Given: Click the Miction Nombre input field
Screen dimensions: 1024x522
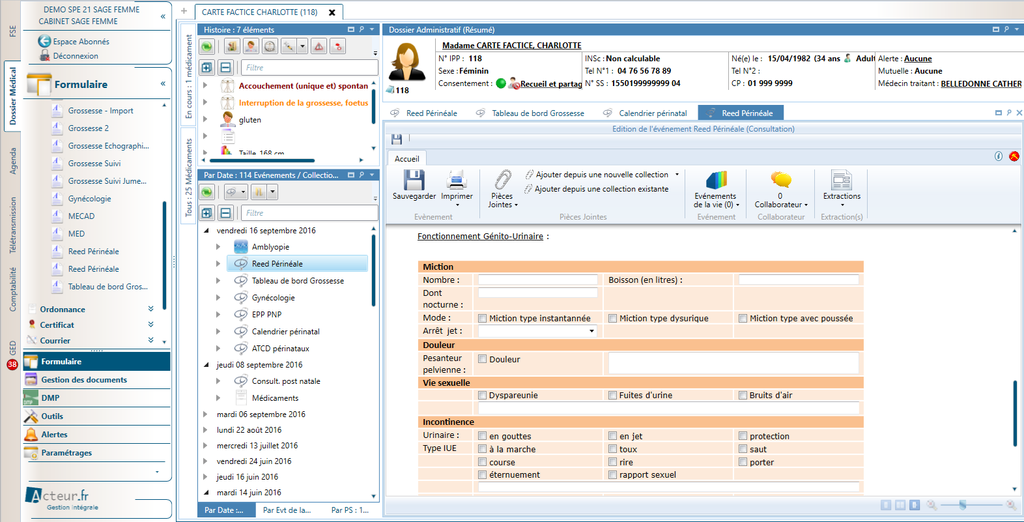Looking at the screenshot, I should tap(537, 280).
